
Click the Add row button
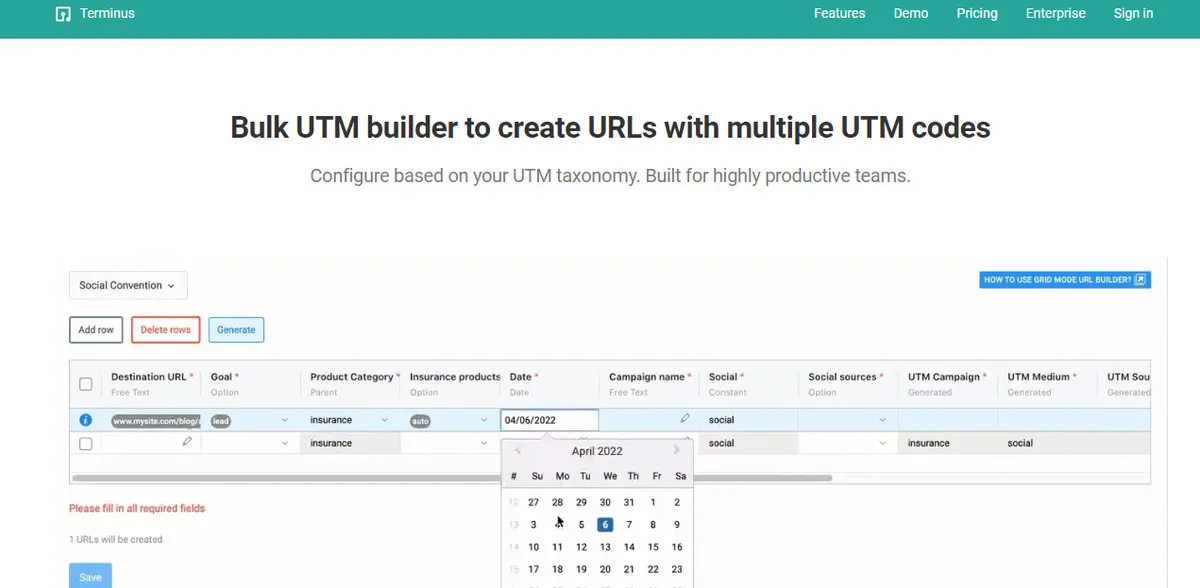click(x=95, y=329)
